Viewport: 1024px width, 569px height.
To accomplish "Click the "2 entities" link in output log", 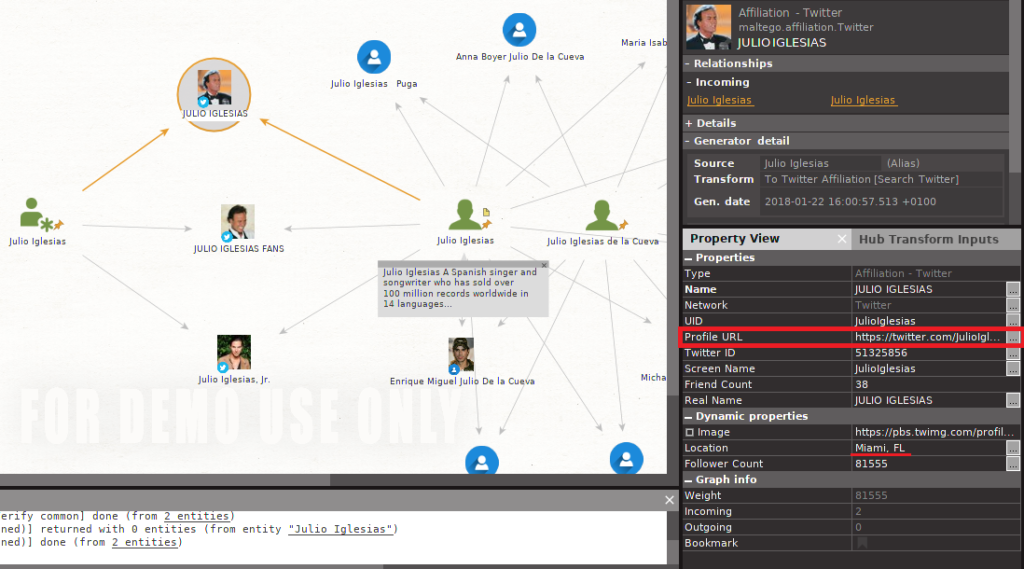I will 198,516.
